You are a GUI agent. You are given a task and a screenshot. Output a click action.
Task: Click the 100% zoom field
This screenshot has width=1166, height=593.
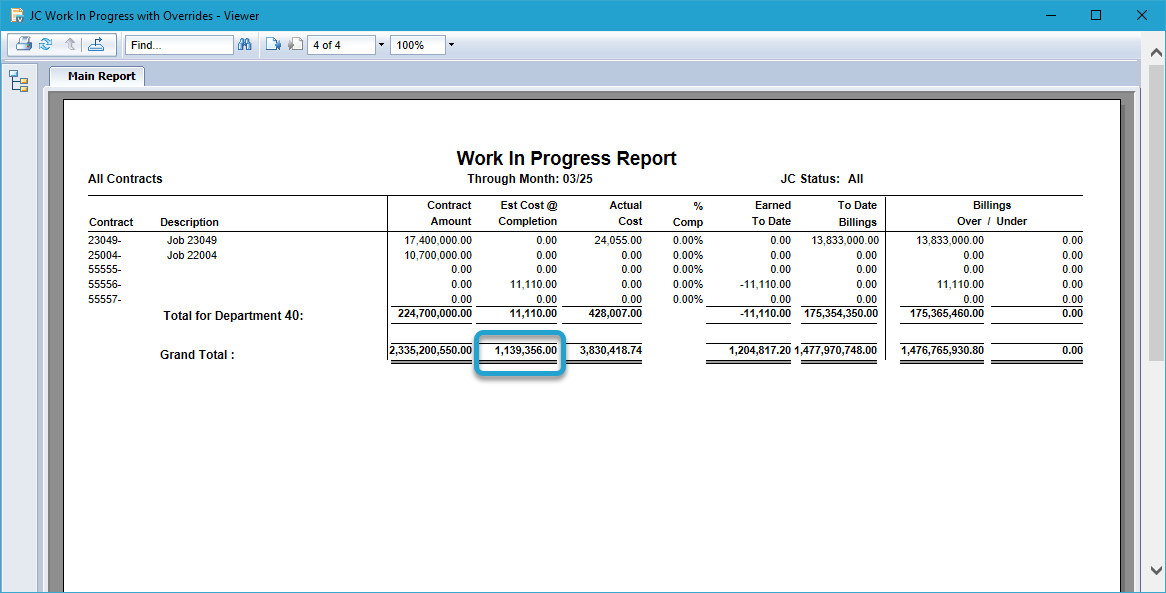coord(418,45)
